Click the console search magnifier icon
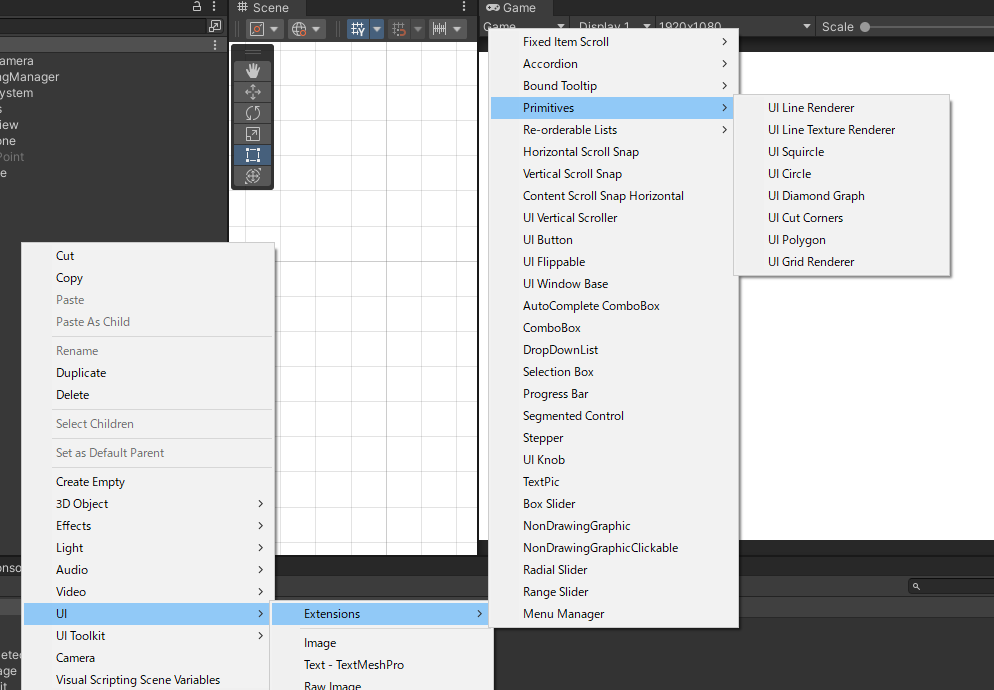The height and width of the screenshot is (690, 994). pos(916,587)
